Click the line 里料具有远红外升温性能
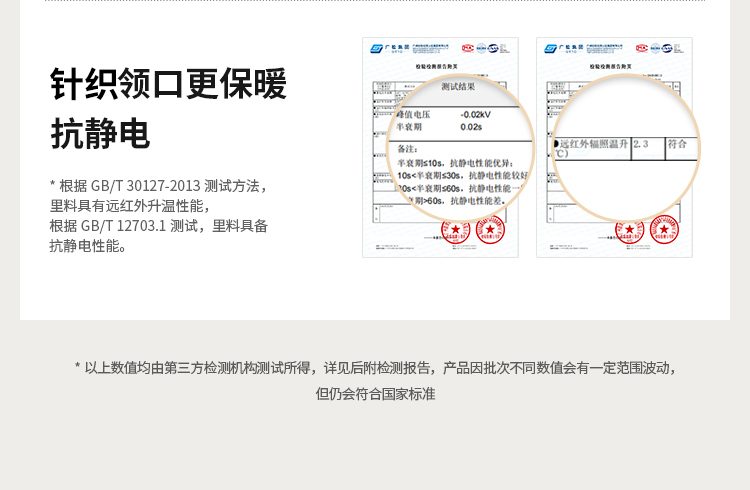The image size is (750, 490). (x=127, y=206)
